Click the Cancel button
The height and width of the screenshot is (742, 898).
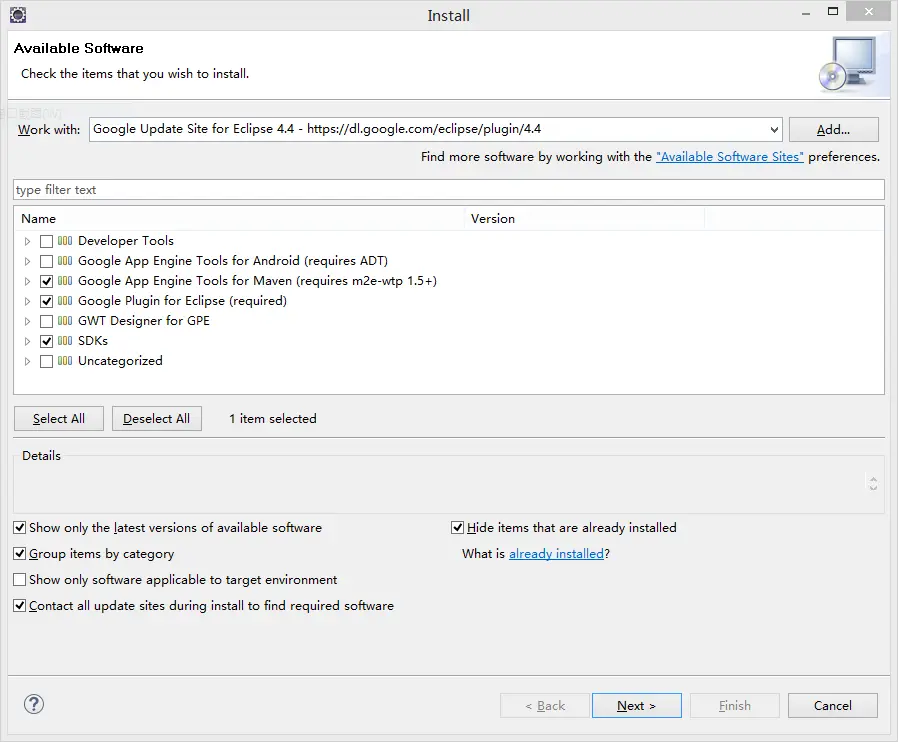(833, 705)
